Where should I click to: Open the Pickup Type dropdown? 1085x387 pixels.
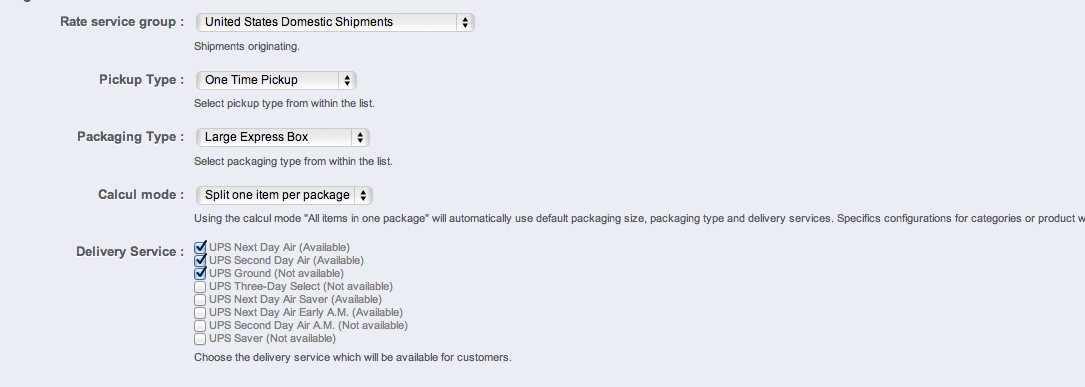pyautogui.click(x=276, y=80)
